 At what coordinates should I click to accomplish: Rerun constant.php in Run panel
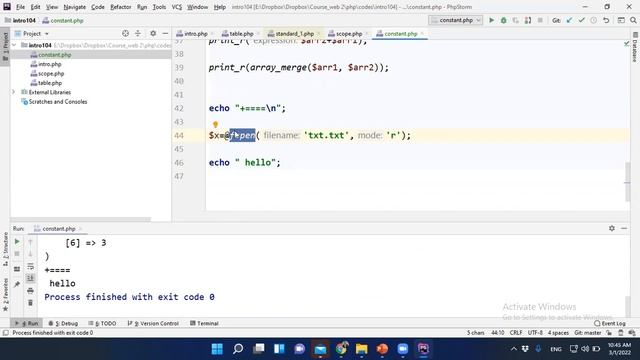tap(17, 242)
